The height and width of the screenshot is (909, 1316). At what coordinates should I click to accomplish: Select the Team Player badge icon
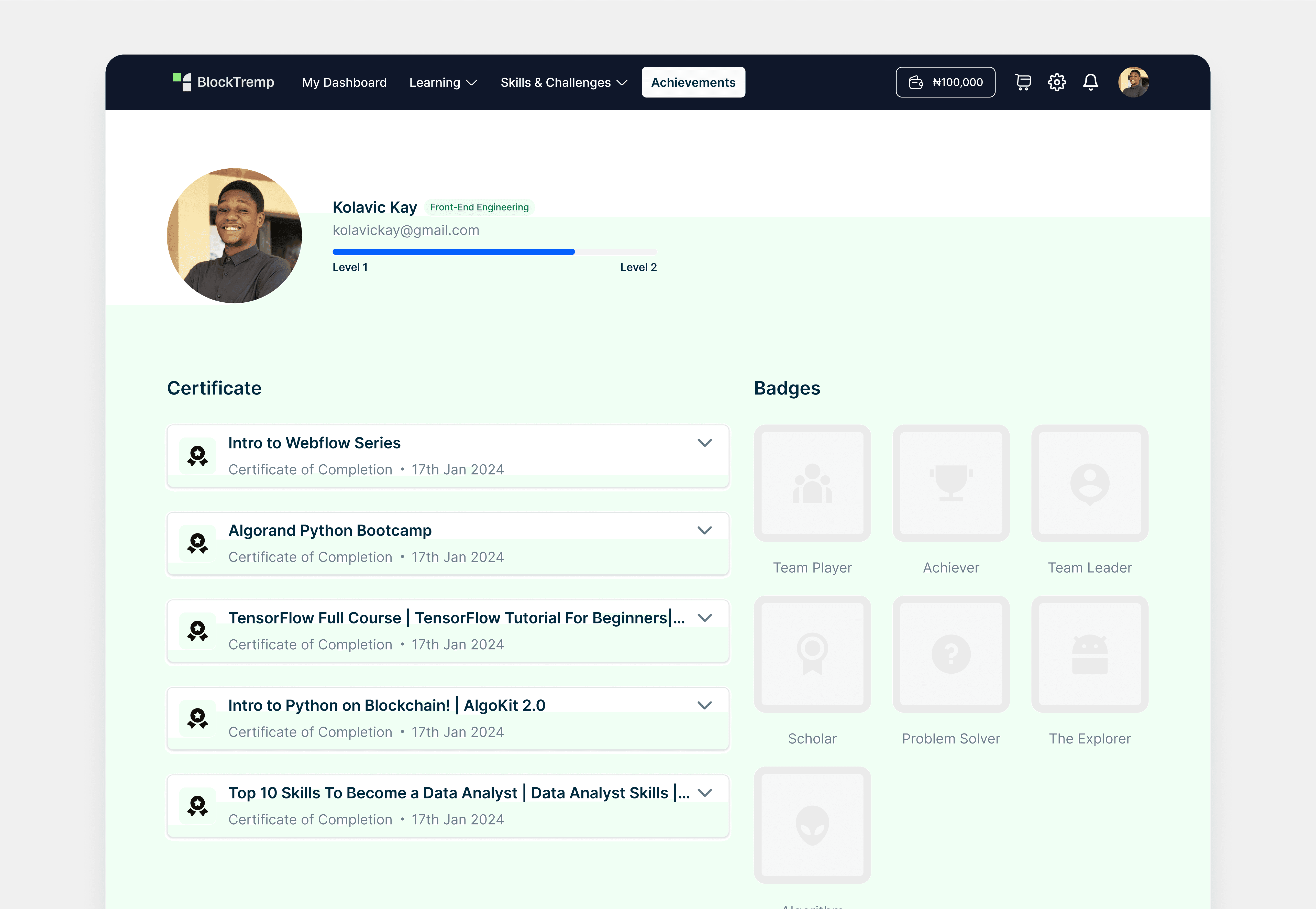click(x=812, y=483)
